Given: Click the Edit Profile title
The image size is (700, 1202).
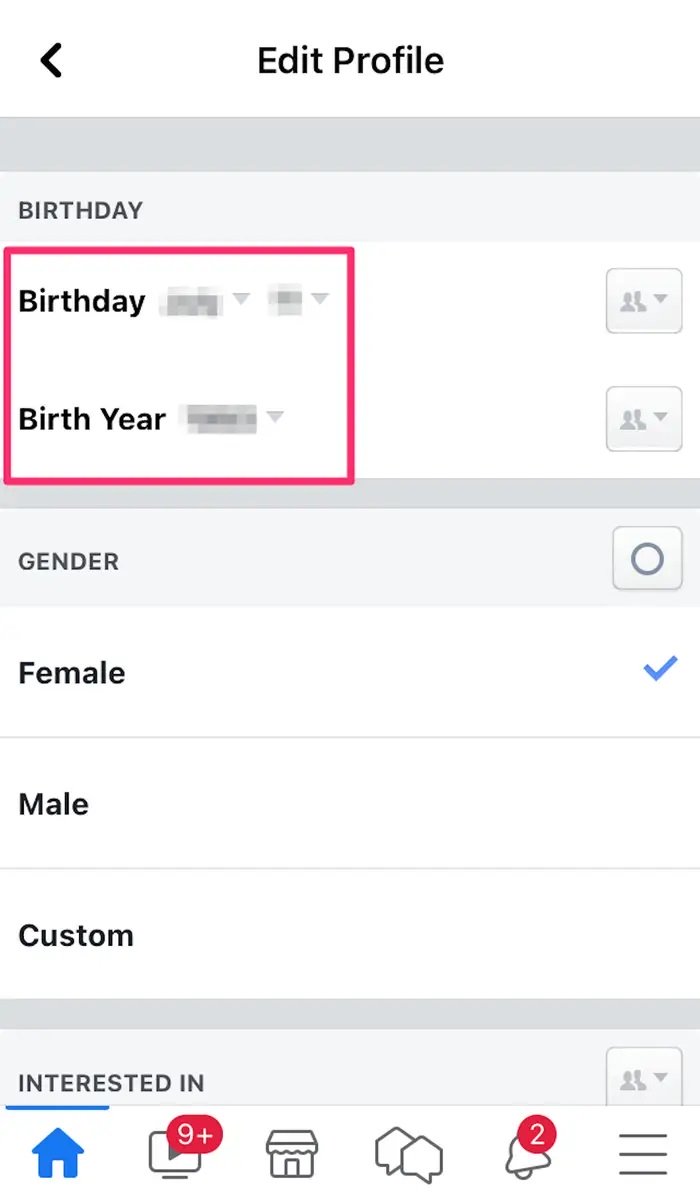Looking at the screenshot, I should pyautogui.click(x=350, y=60).
